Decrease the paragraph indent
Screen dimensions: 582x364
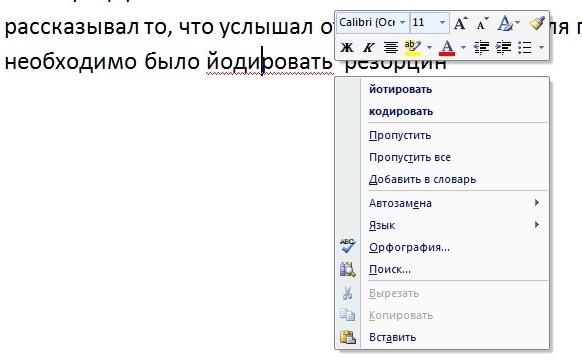(x=481, y=47)
